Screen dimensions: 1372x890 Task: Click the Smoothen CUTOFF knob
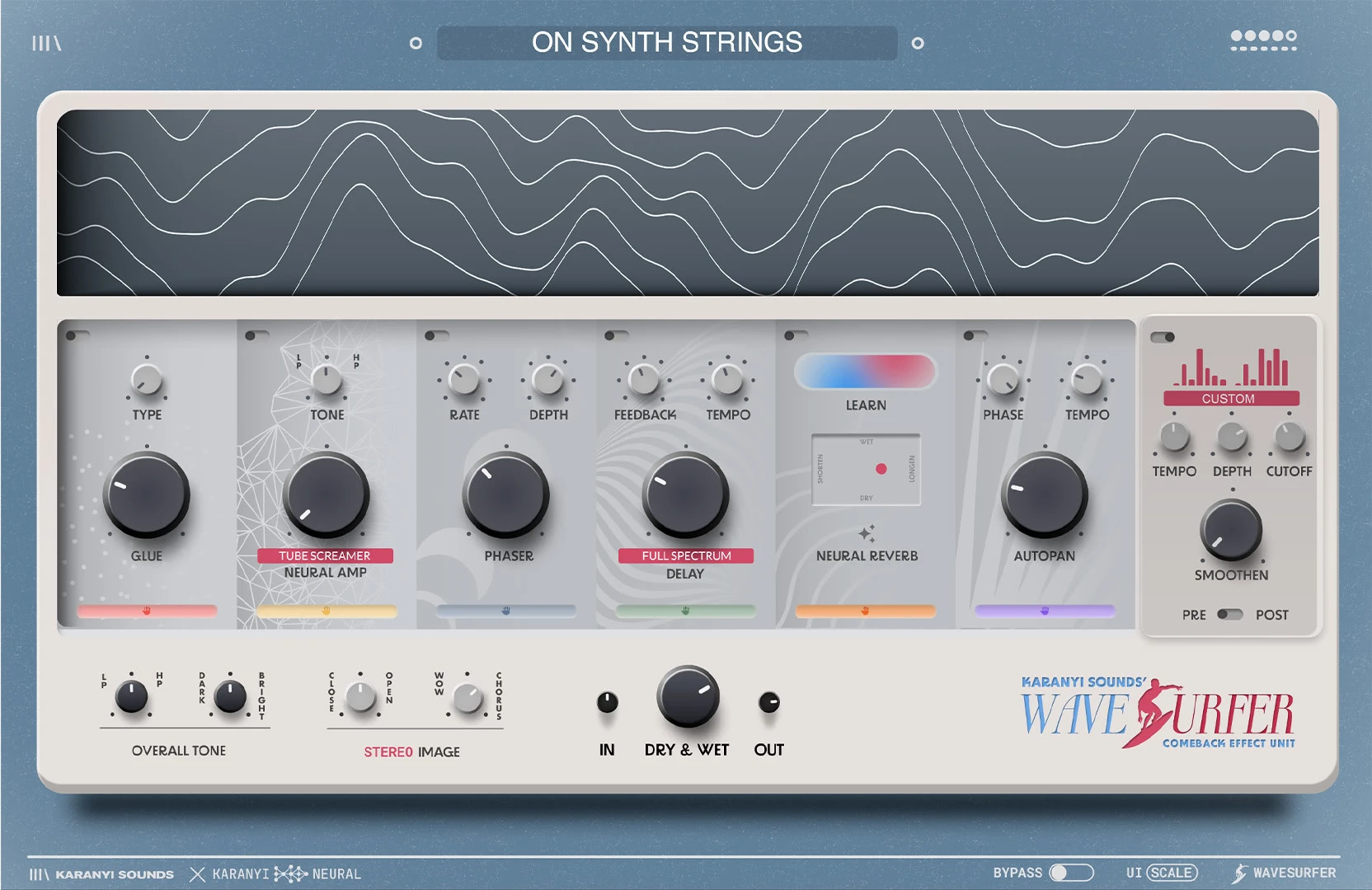[x=1289, y=437]
